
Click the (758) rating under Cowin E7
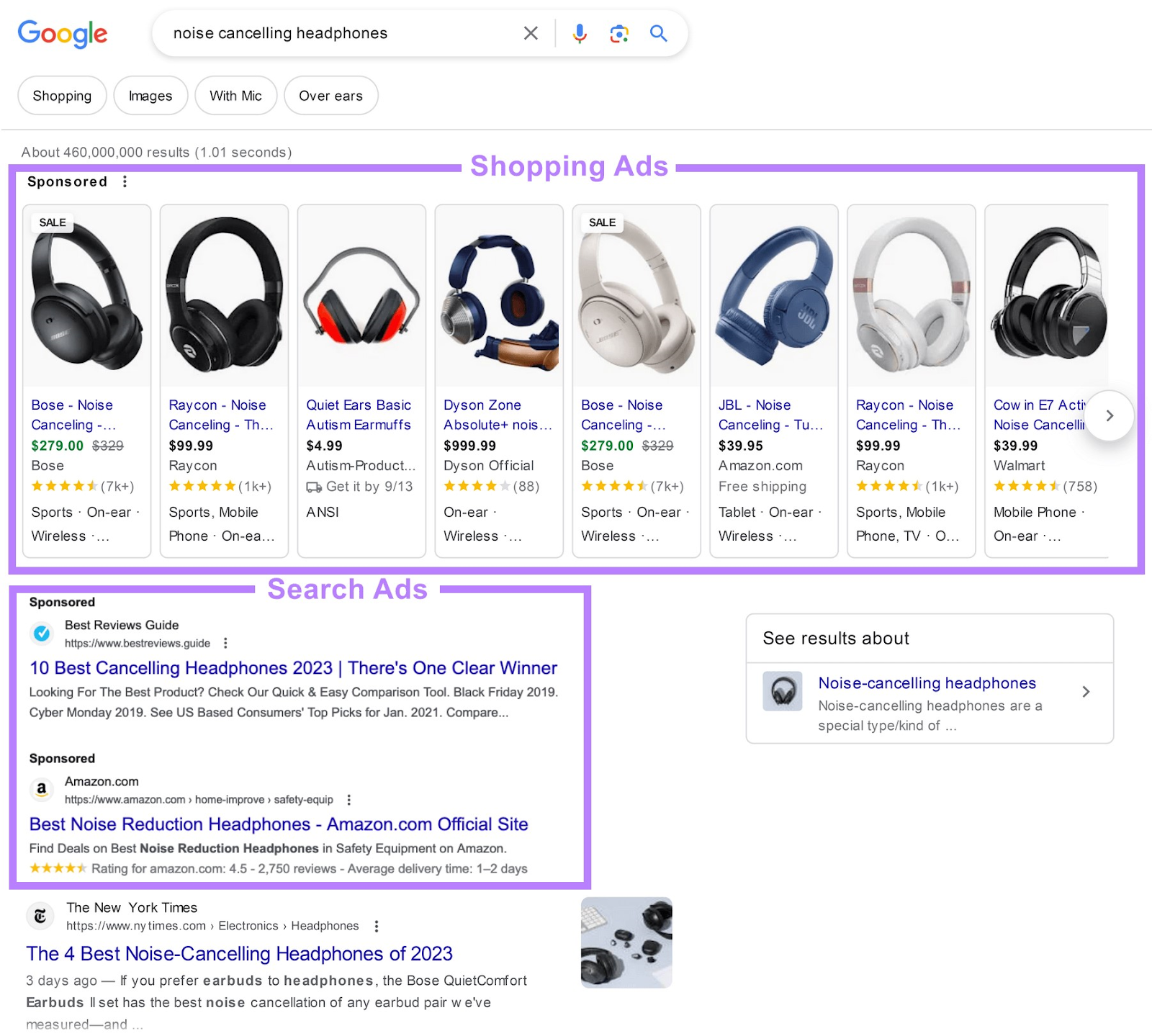[1080, 487]
